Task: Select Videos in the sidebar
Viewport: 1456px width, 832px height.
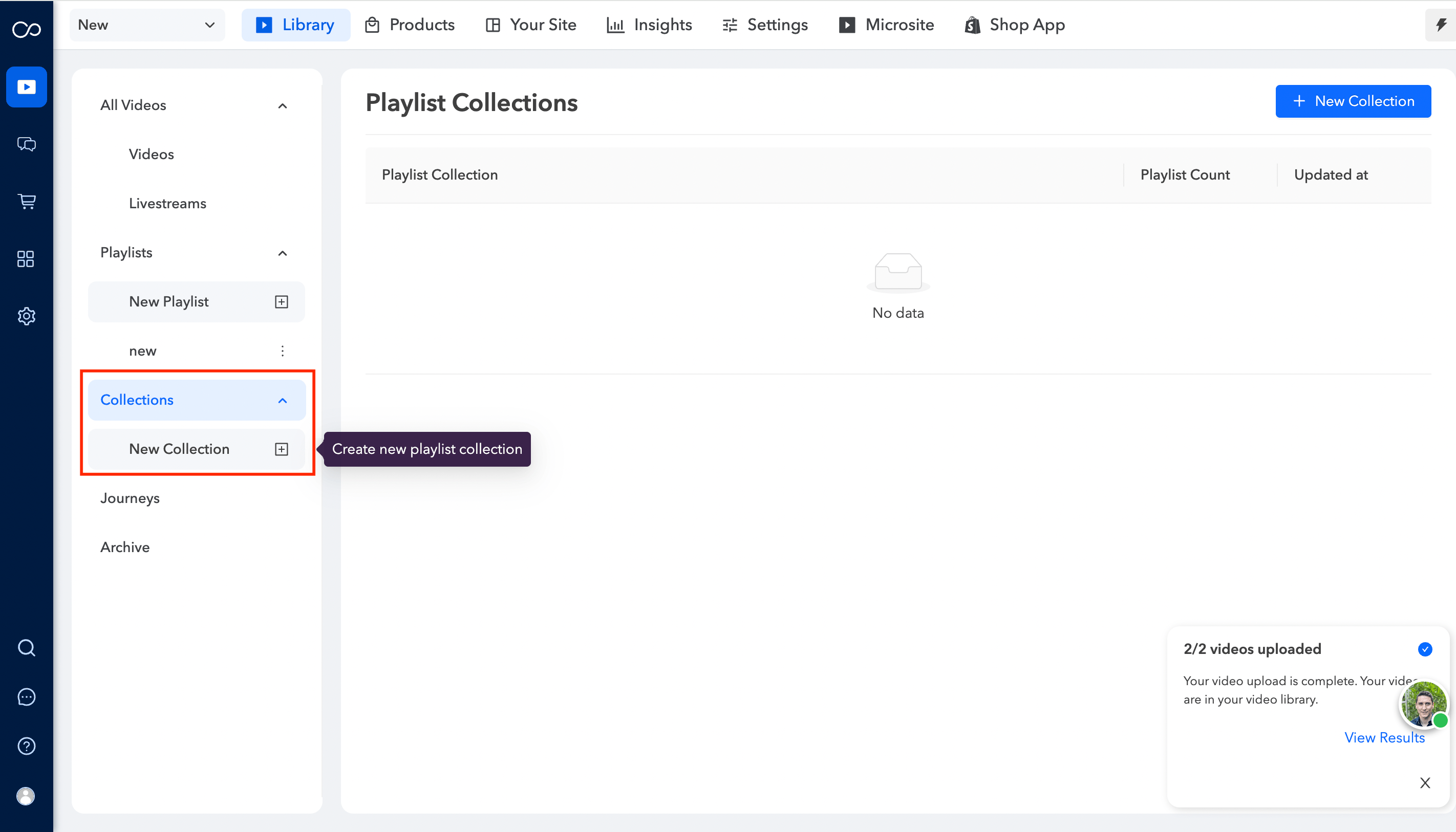Action: (151, 155)
